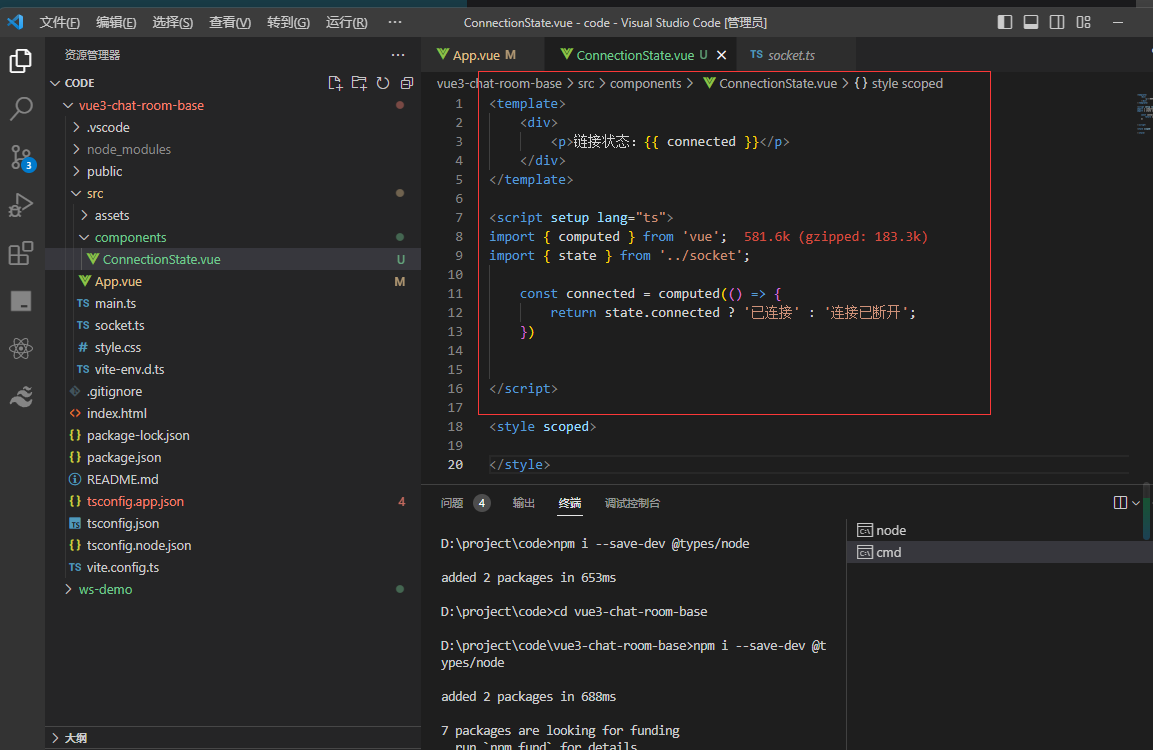1153x750 pixels.
Task: Open the 编辑(E) menu
Action: tap(116, 22)
